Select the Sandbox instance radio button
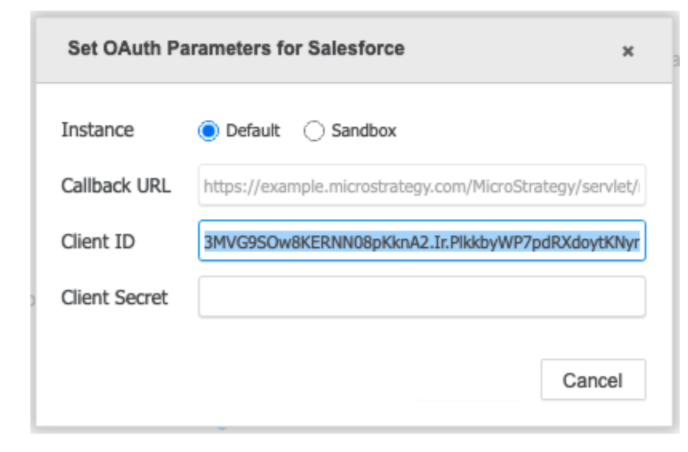The height and width of the screenshot is (452, 688). (x=314, y=130)
